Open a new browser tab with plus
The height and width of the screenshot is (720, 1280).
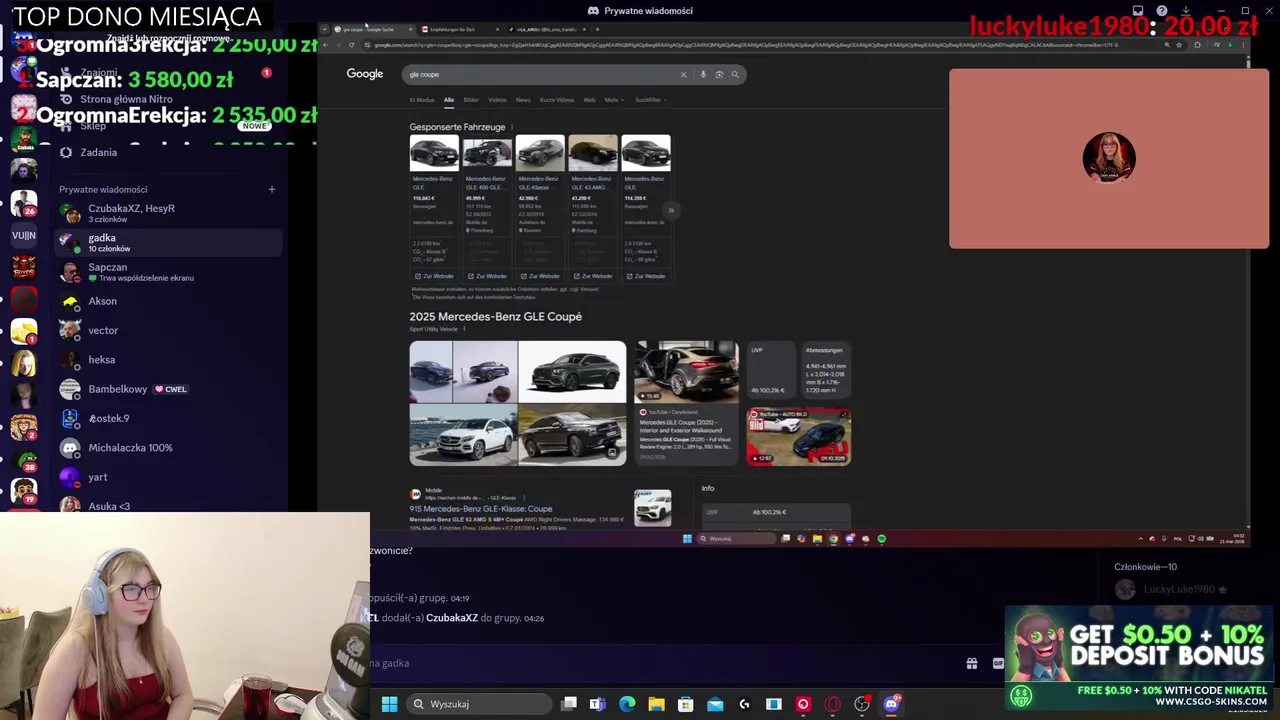coord(597,29)
